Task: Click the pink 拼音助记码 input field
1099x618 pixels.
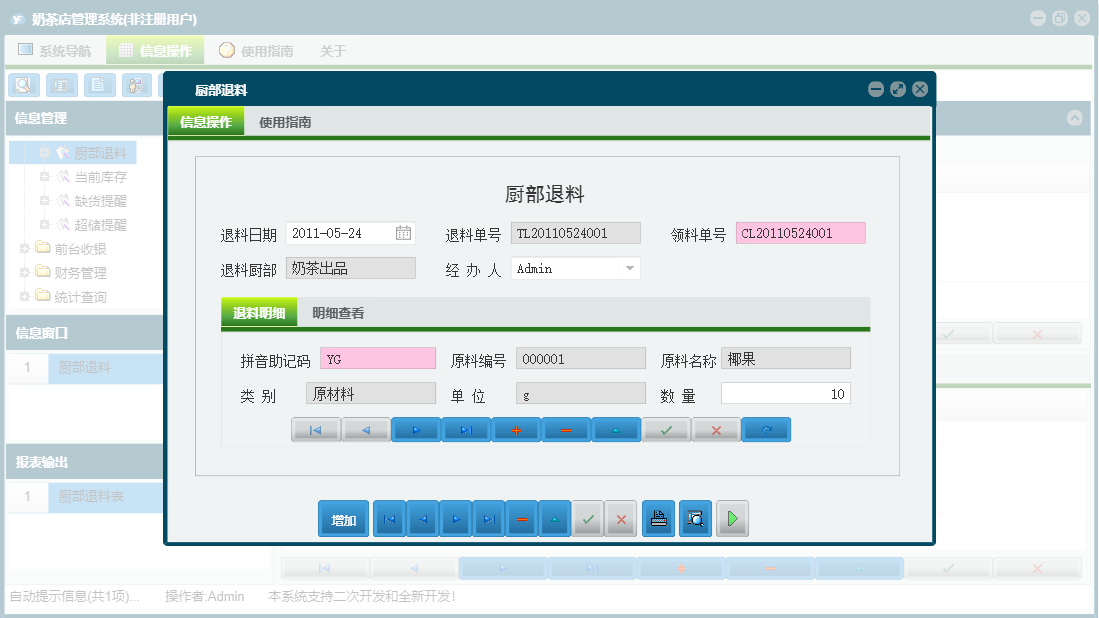Action: pyautogui.click(x=377, y=357)
